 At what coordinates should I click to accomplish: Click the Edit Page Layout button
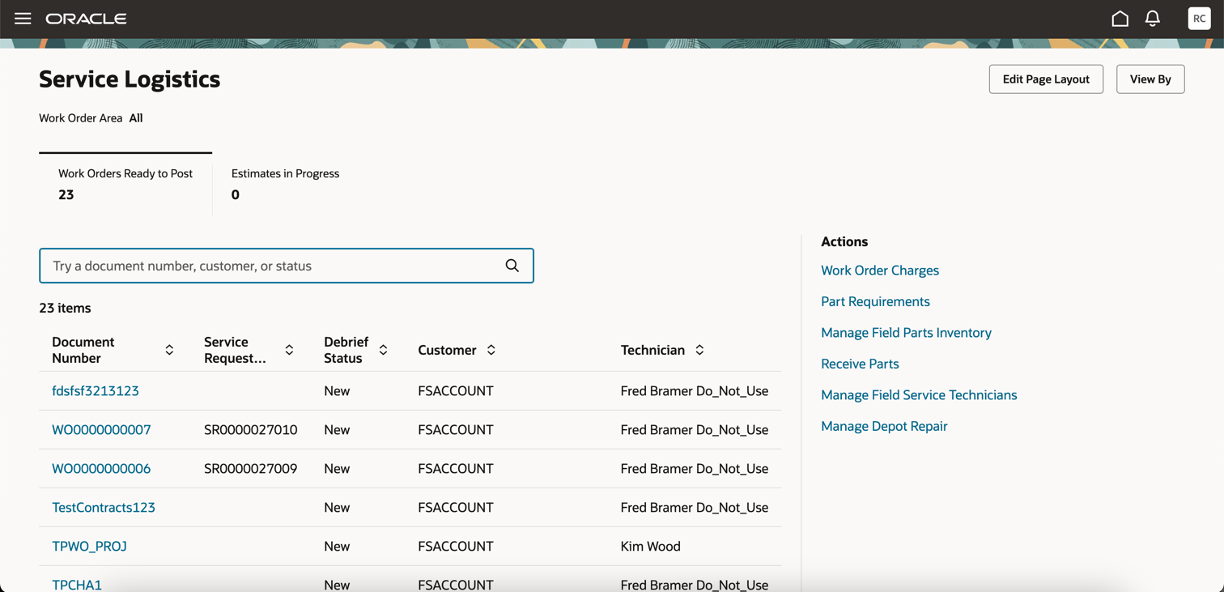click(x=1046, y=79)
